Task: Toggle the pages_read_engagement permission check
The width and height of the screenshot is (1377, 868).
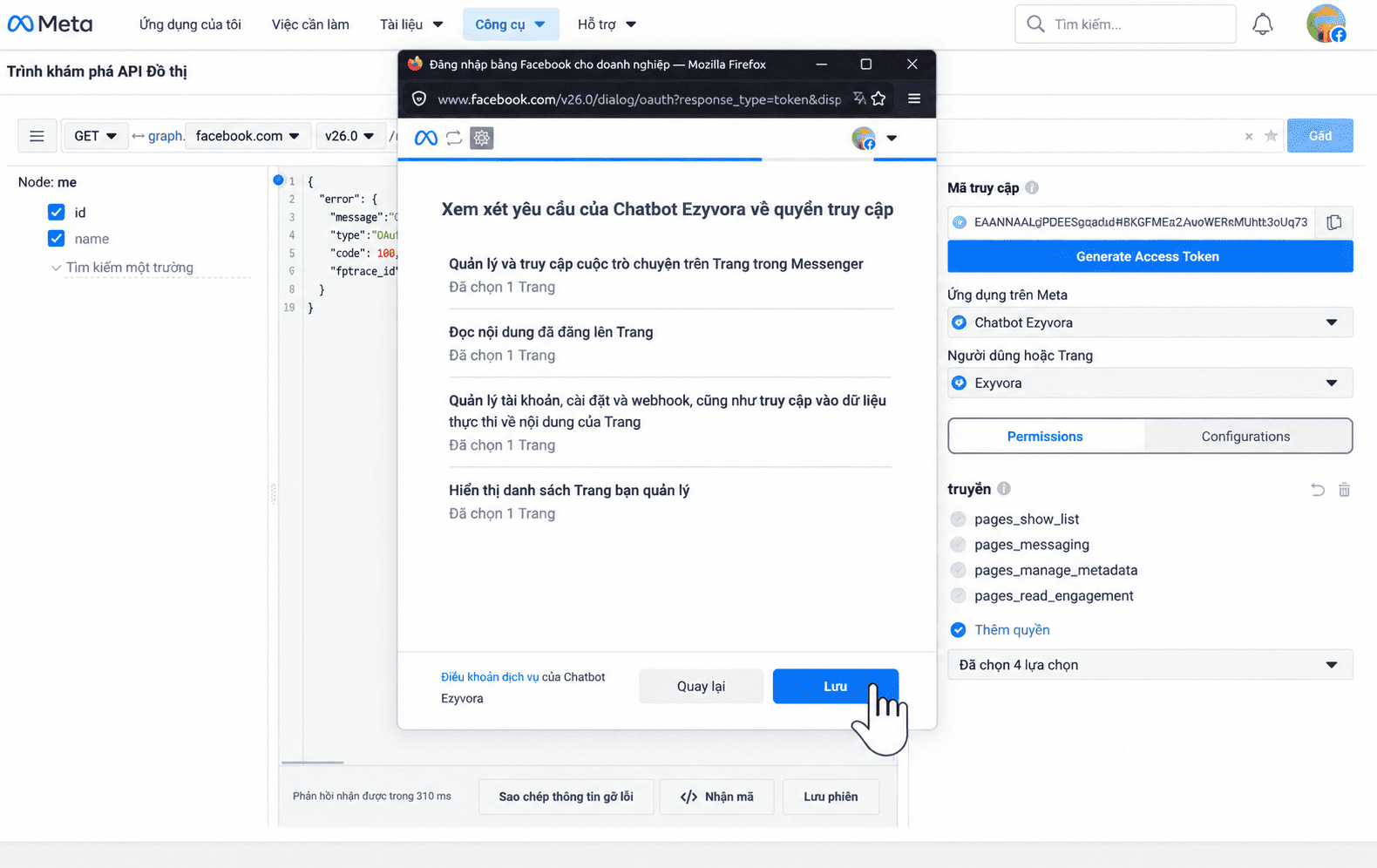Action: pos(959,596)
